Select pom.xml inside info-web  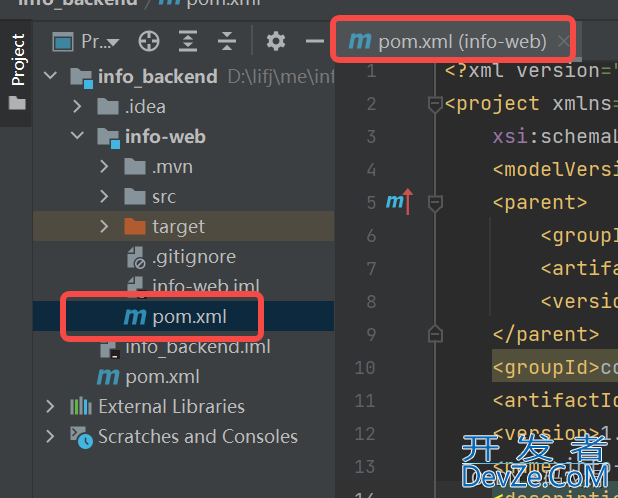click(x=189, y=316)
